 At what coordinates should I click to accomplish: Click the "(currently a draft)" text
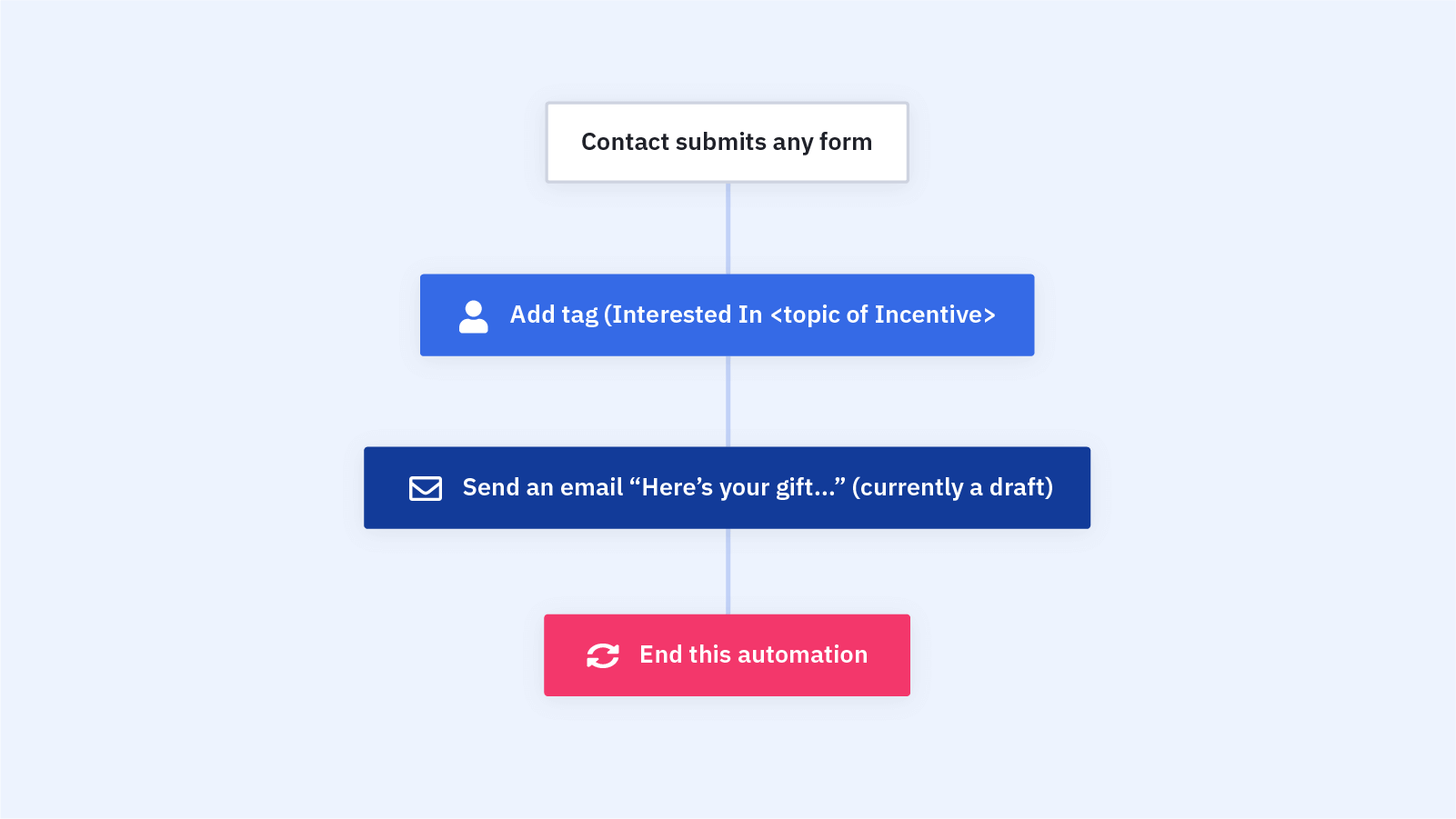[952, 487]
